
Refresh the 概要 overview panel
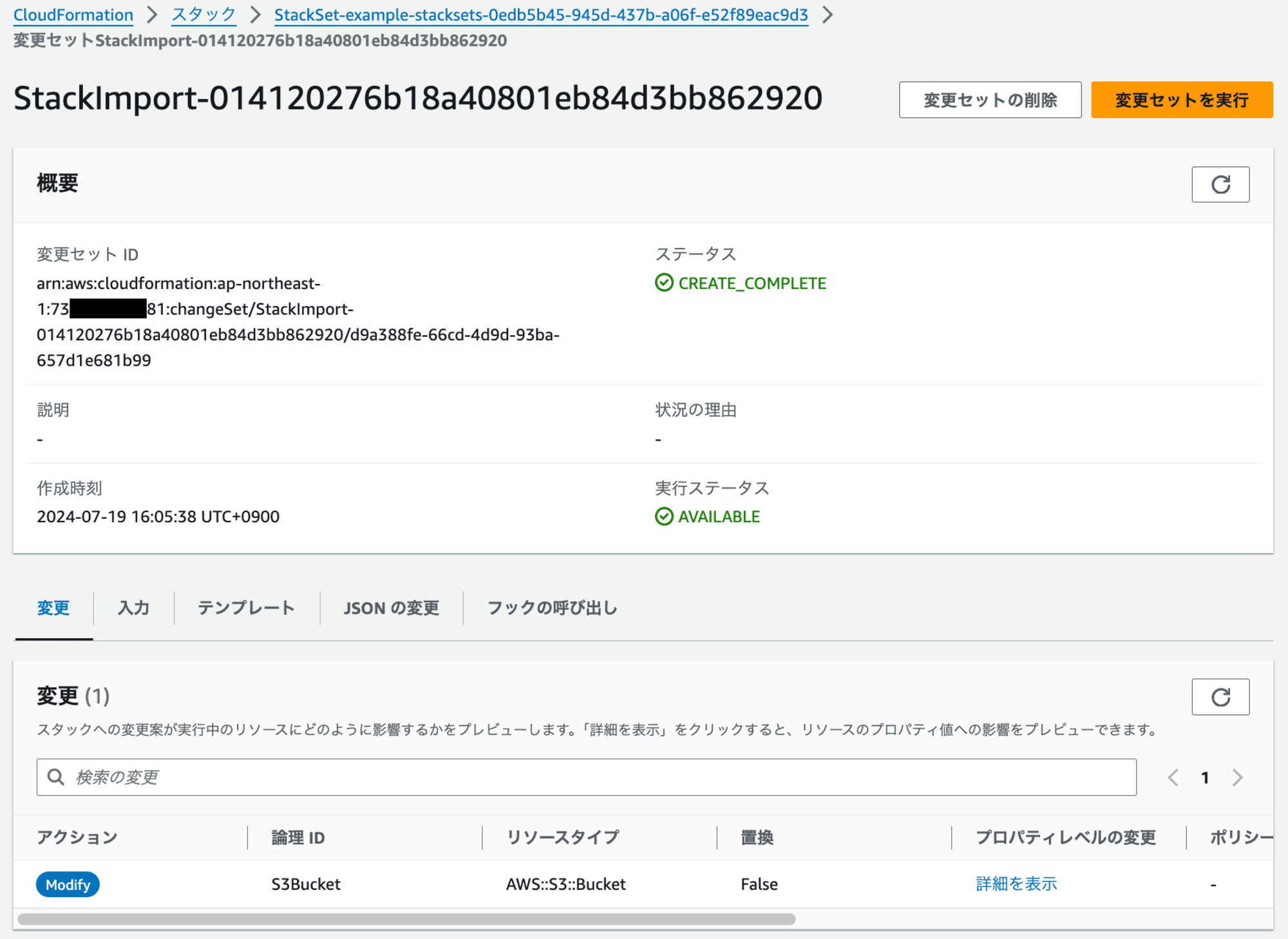point(1220,185)
